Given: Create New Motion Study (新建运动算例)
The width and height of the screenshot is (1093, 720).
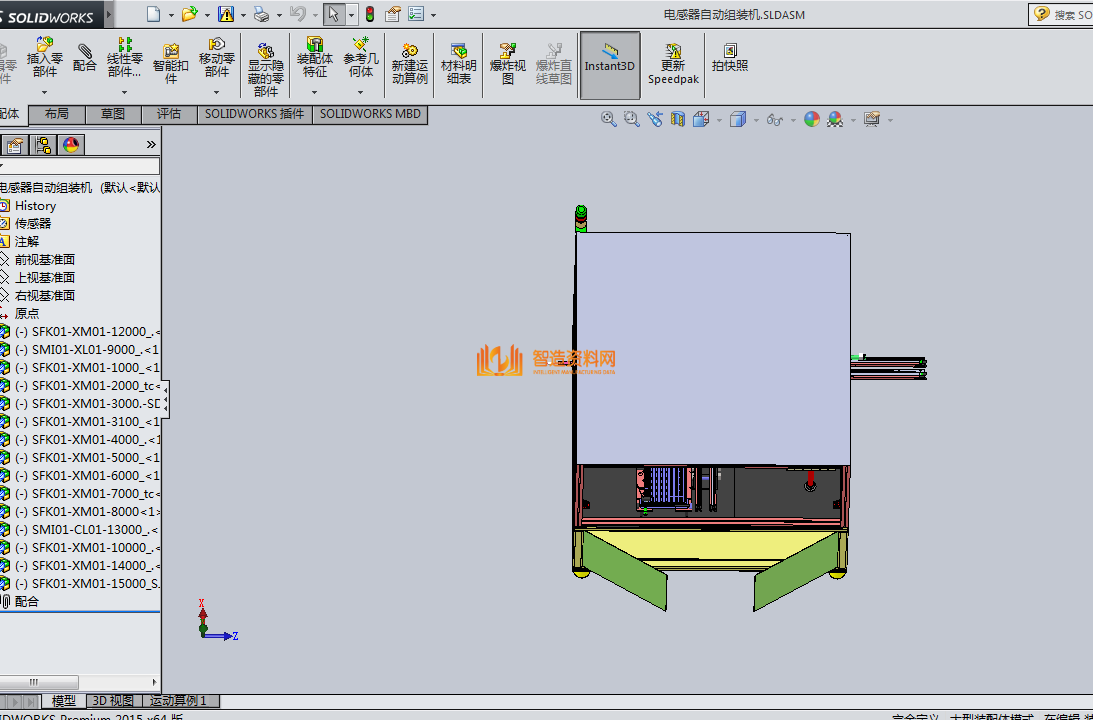Looking at the screenshot, I should pos(409,63).
